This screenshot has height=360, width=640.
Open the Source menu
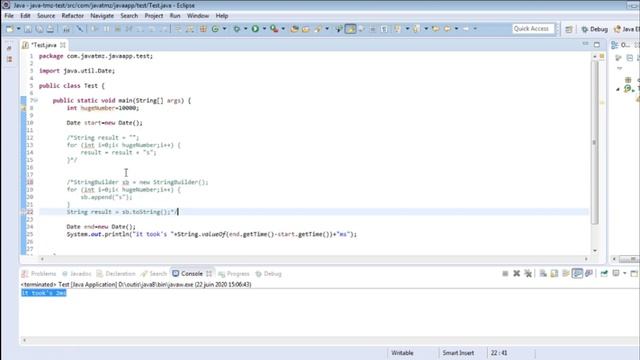[46, 16]
